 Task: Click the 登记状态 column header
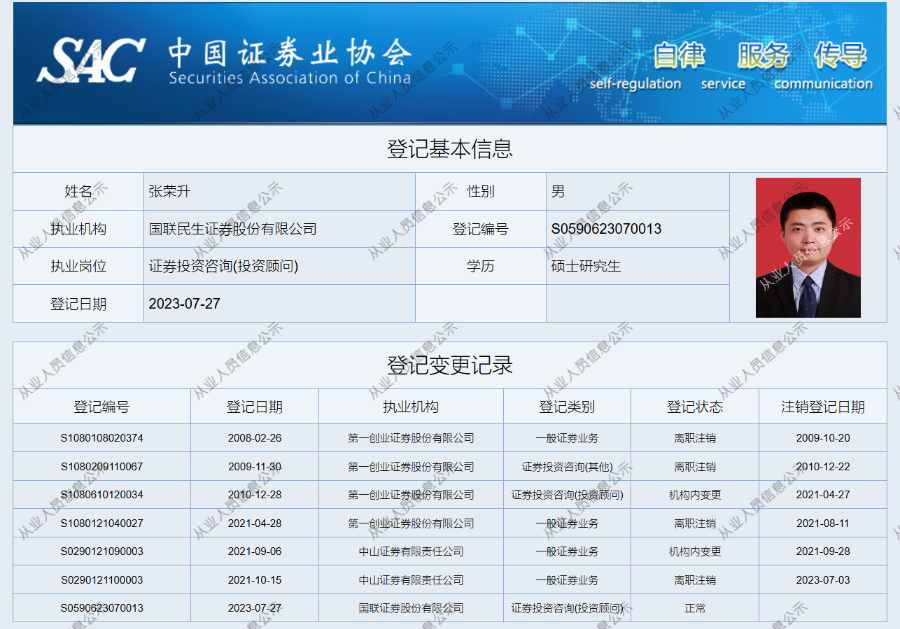(x=695, y=407)
